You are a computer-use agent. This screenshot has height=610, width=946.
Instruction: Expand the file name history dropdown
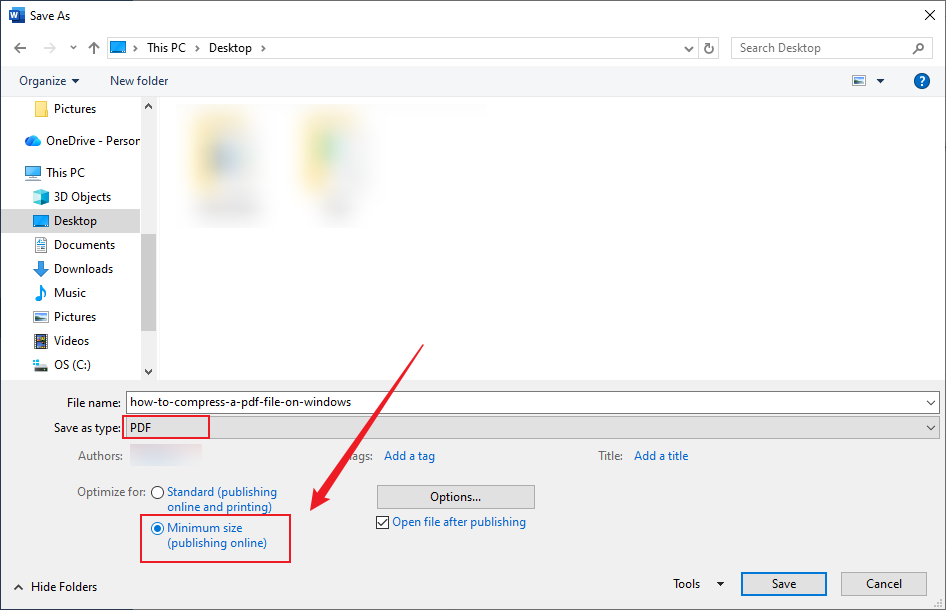click(x=929, y=402)
